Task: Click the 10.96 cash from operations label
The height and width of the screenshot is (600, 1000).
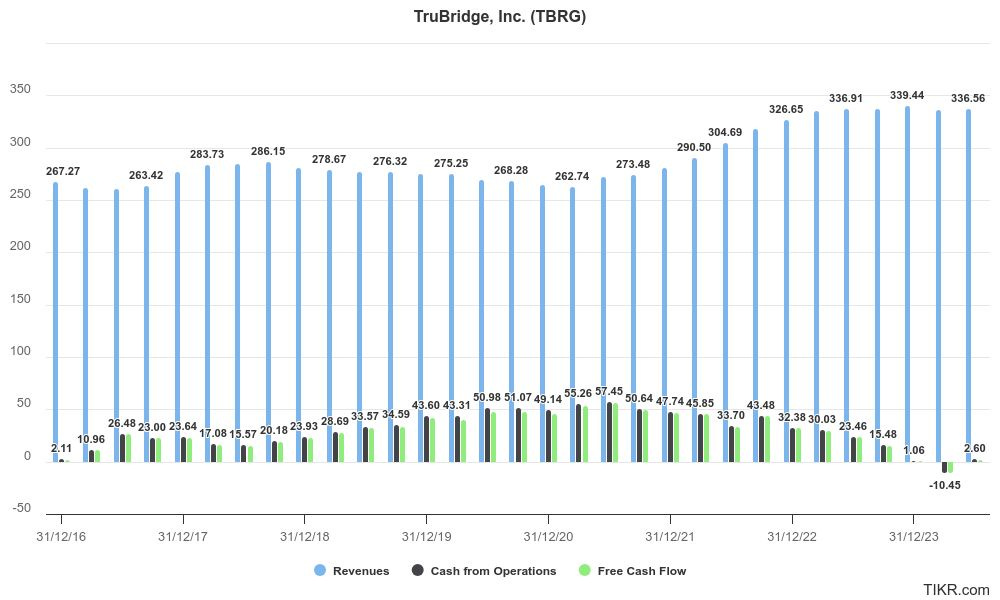Action: click(91, 439)
